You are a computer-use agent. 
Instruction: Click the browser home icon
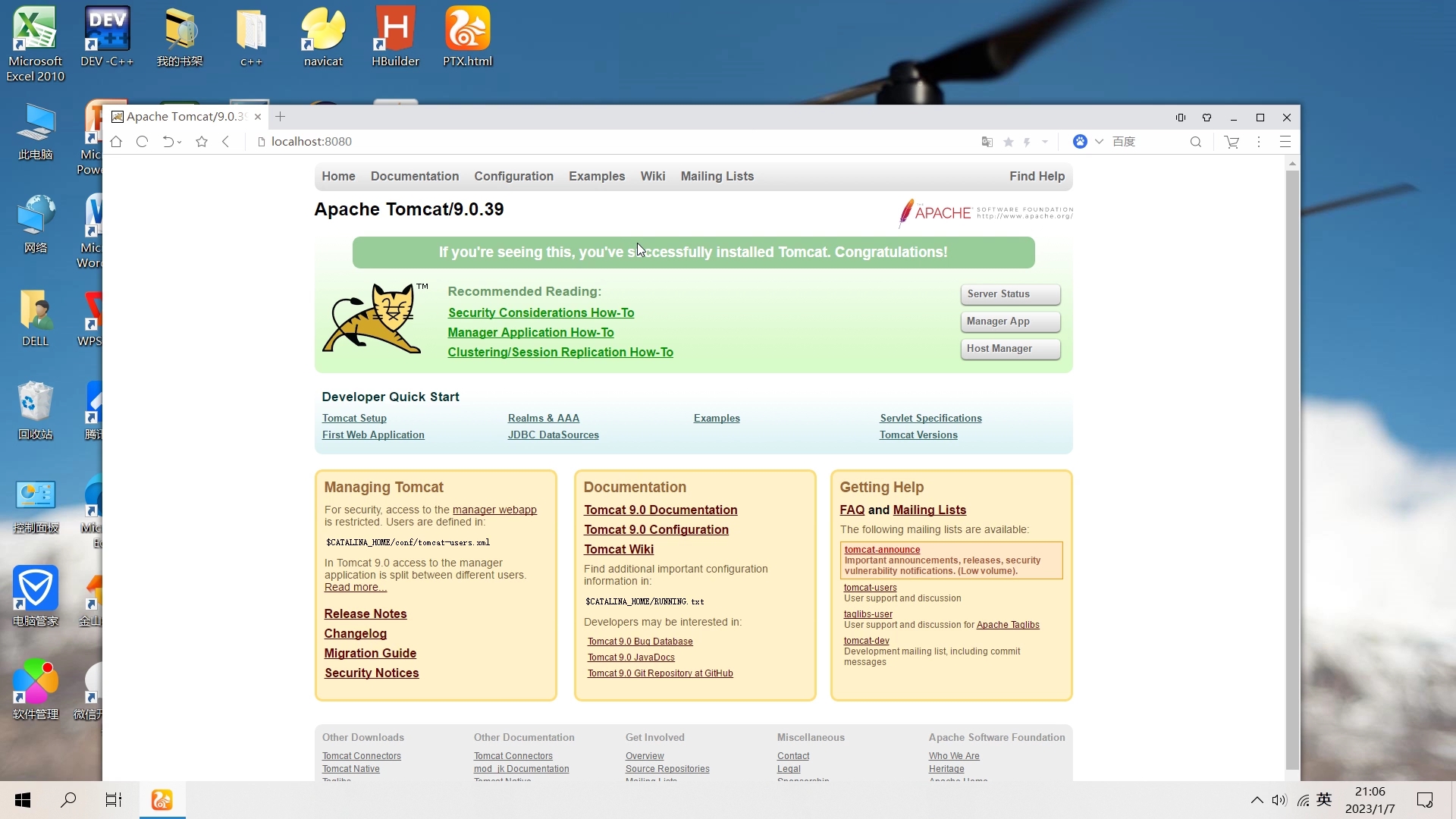click(x=116, y=142)
